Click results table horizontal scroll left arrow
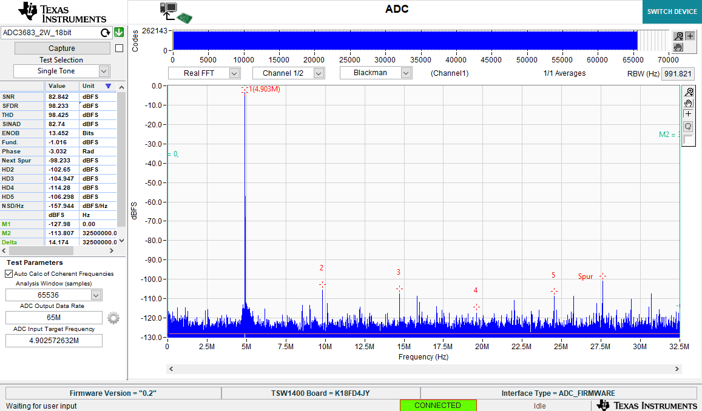702x411 pixels. (x=4, y=251)
